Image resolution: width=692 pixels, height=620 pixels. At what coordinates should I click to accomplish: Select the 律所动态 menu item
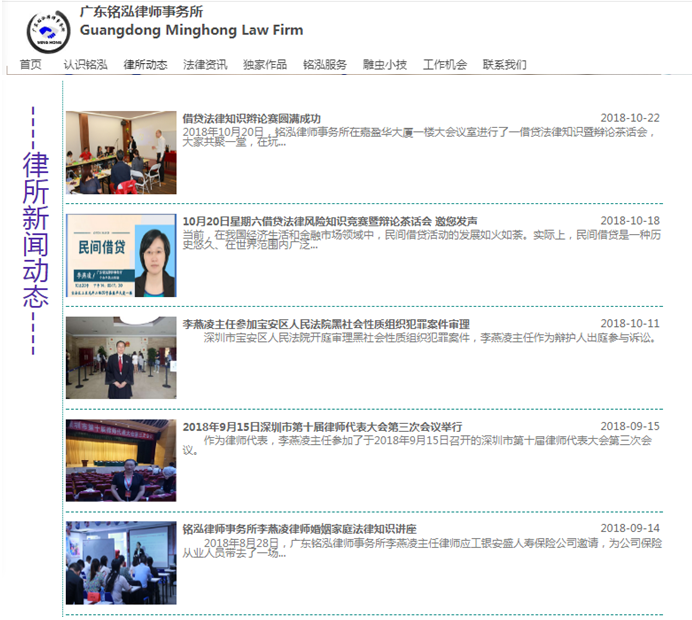[x=145, y=64]
